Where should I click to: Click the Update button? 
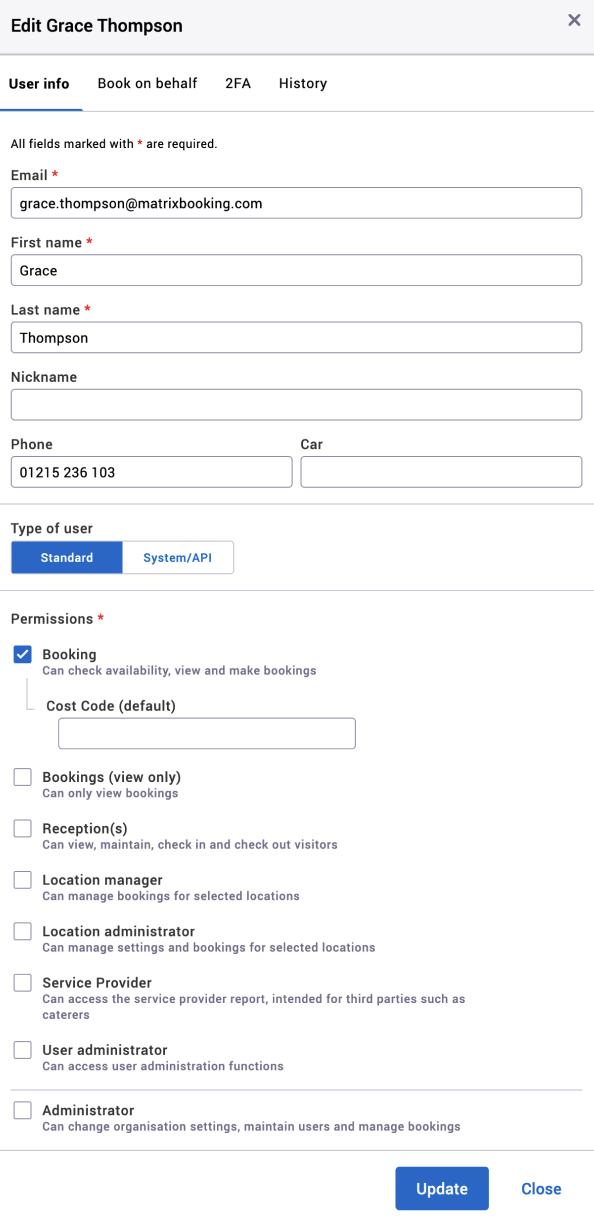pos(441,1188)
